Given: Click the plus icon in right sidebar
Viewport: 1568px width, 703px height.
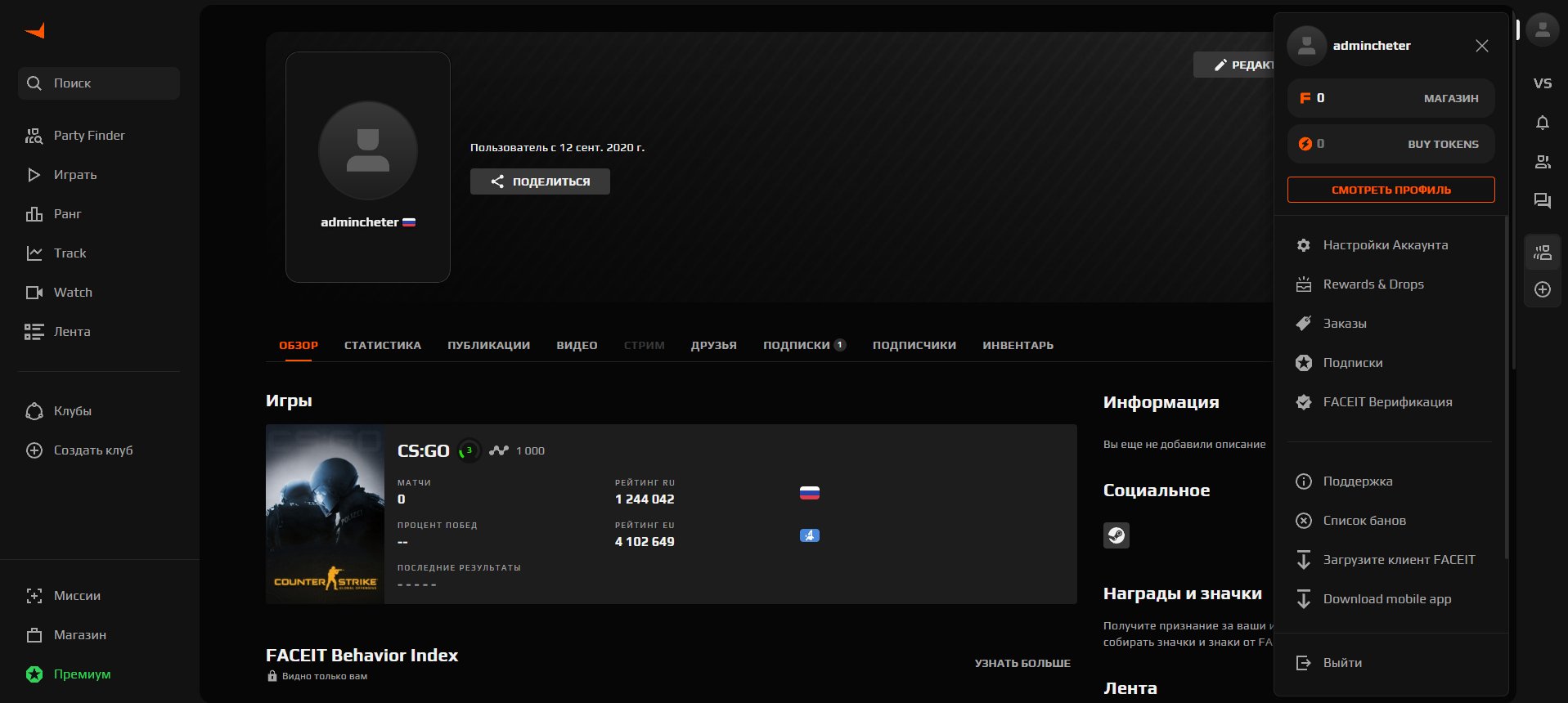Looking at the screenshot, I should [x=1542, y=289].
